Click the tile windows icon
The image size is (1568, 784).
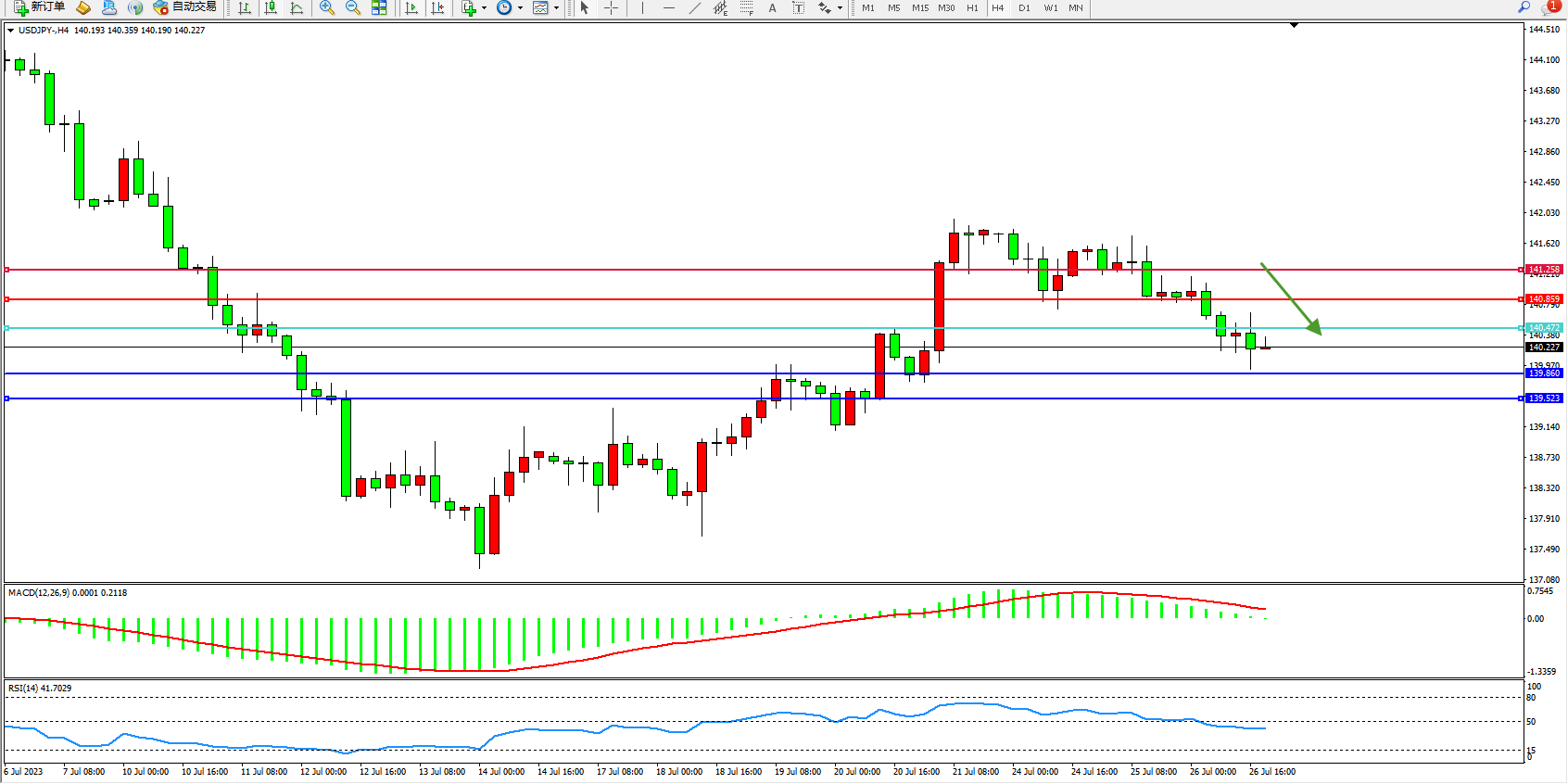pyautogui.click(x=379, y=7)
